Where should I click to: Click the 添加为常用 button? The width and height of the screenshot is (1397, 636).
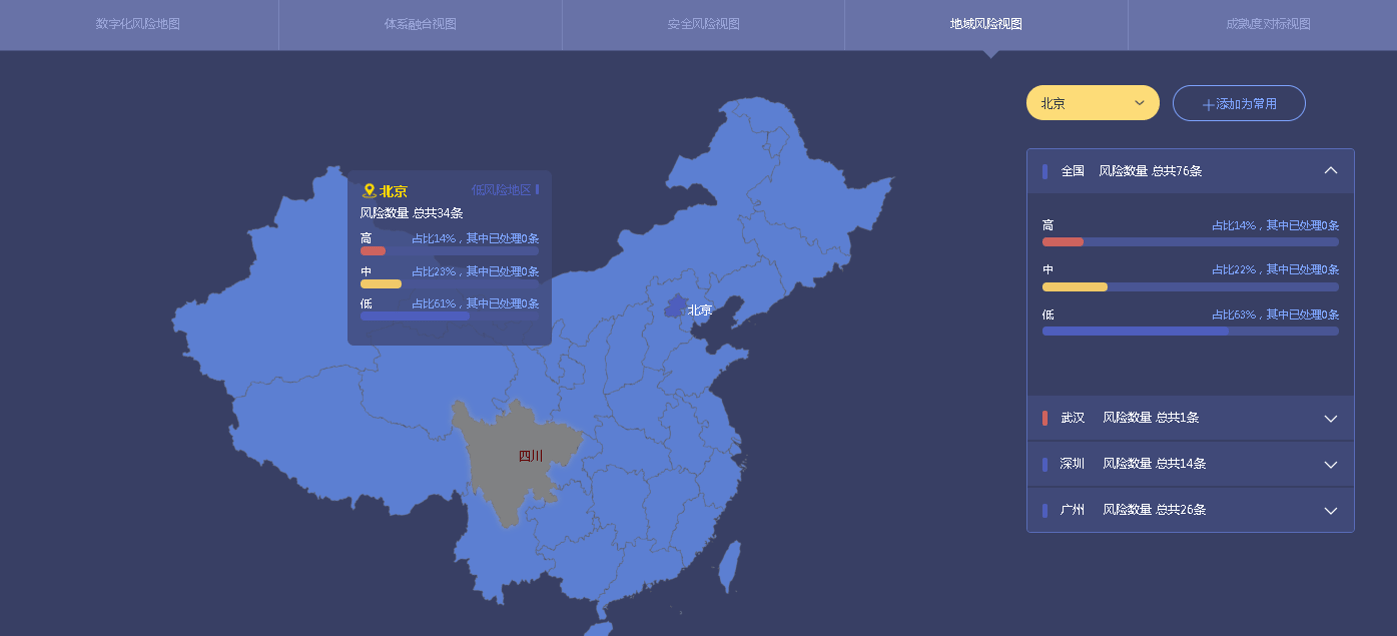pos(1239,103)
